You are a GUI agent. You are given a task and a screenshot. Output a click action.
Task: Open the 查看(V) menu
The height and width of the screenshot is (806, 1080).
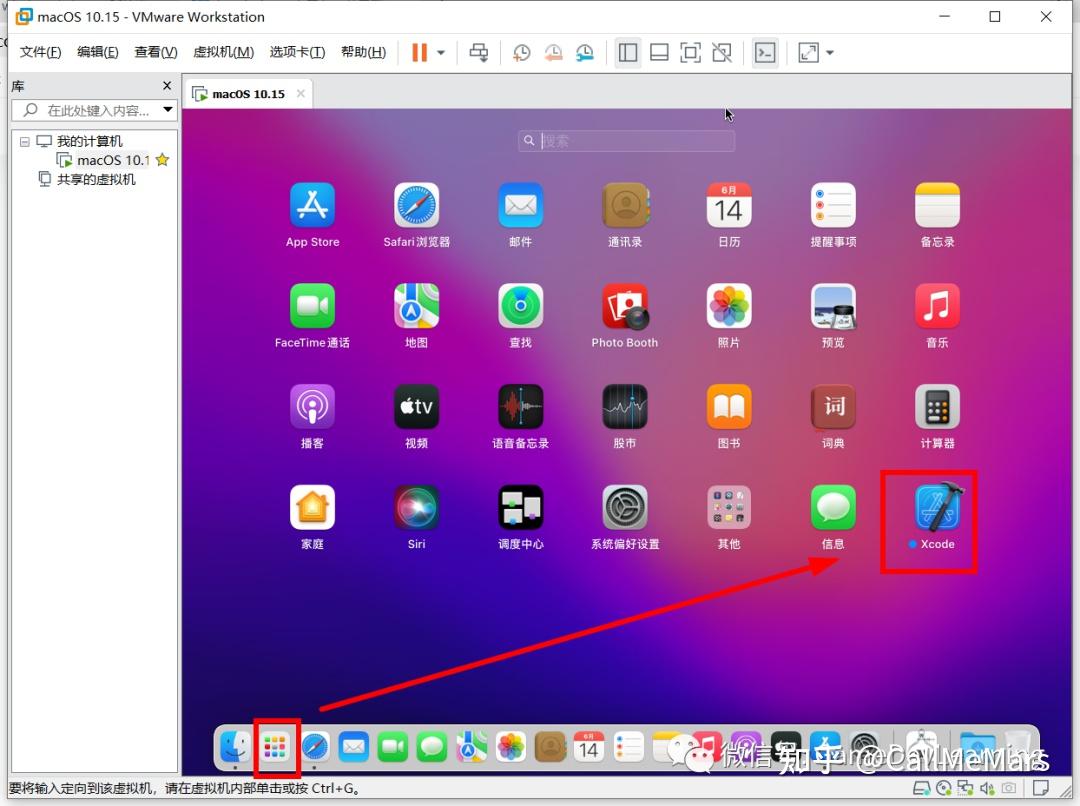point(156,52)
